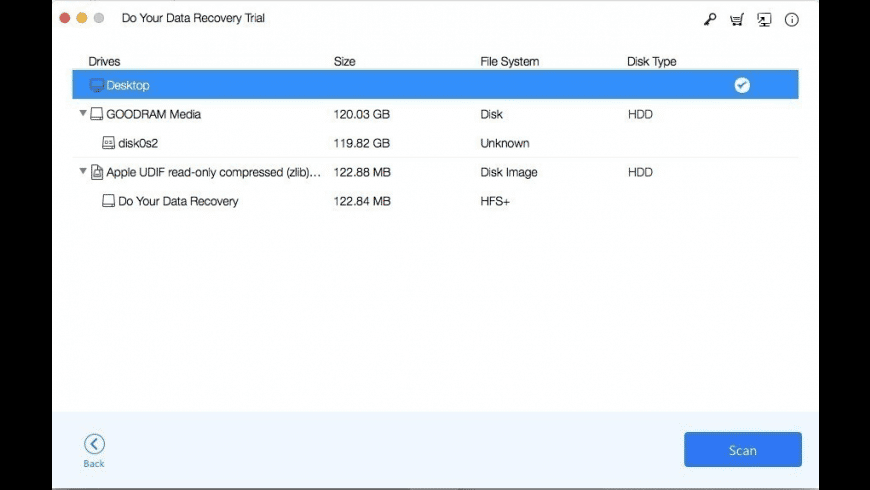The image size is (870, 490).
Task: Click the Drives column header
Action: [104, 61]
